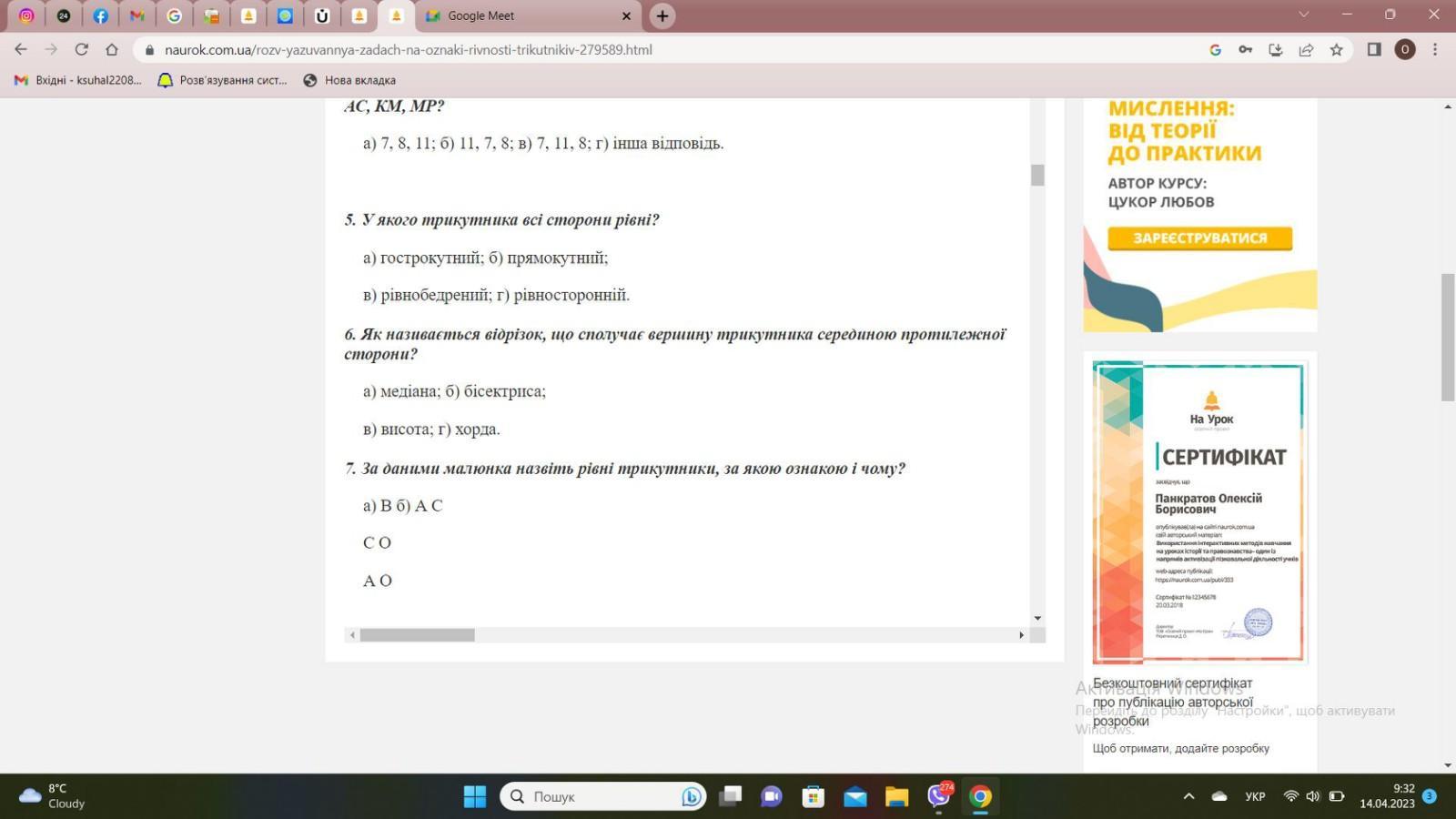Click answer line 'а) 7, 8, 11; б) 11, 7, 8'
1456x819 pixels.
[x=543, y=144]
